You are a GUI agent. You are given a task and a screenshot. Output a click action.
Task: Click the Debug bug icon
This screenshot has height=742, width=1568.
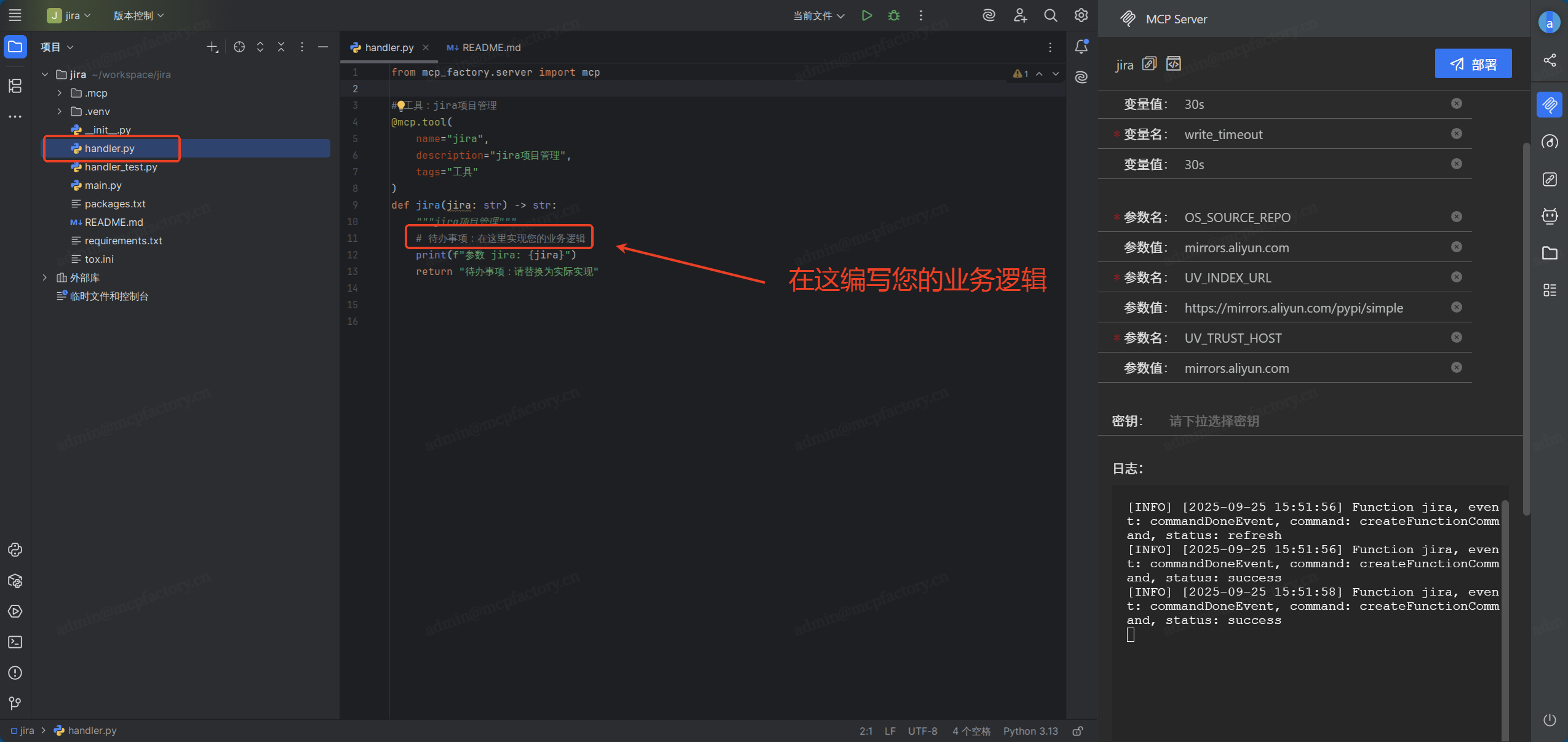click(x=894, y=15)
